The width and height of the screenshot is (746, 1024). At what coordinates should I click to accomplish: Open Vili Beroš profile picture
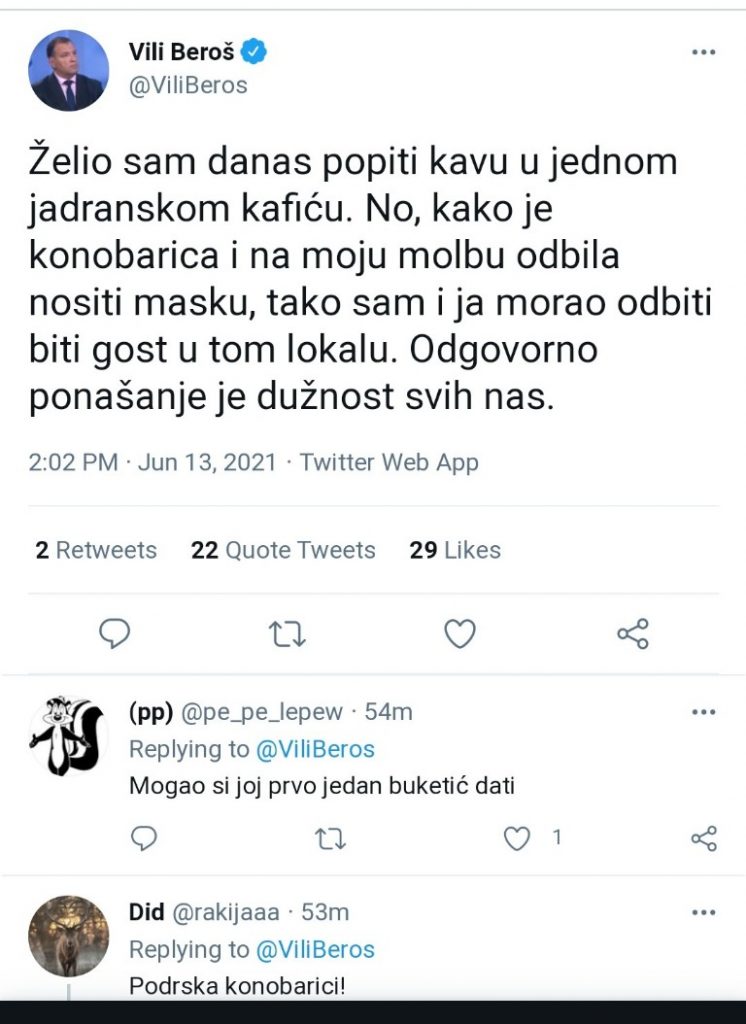click(x=69, y=70)
